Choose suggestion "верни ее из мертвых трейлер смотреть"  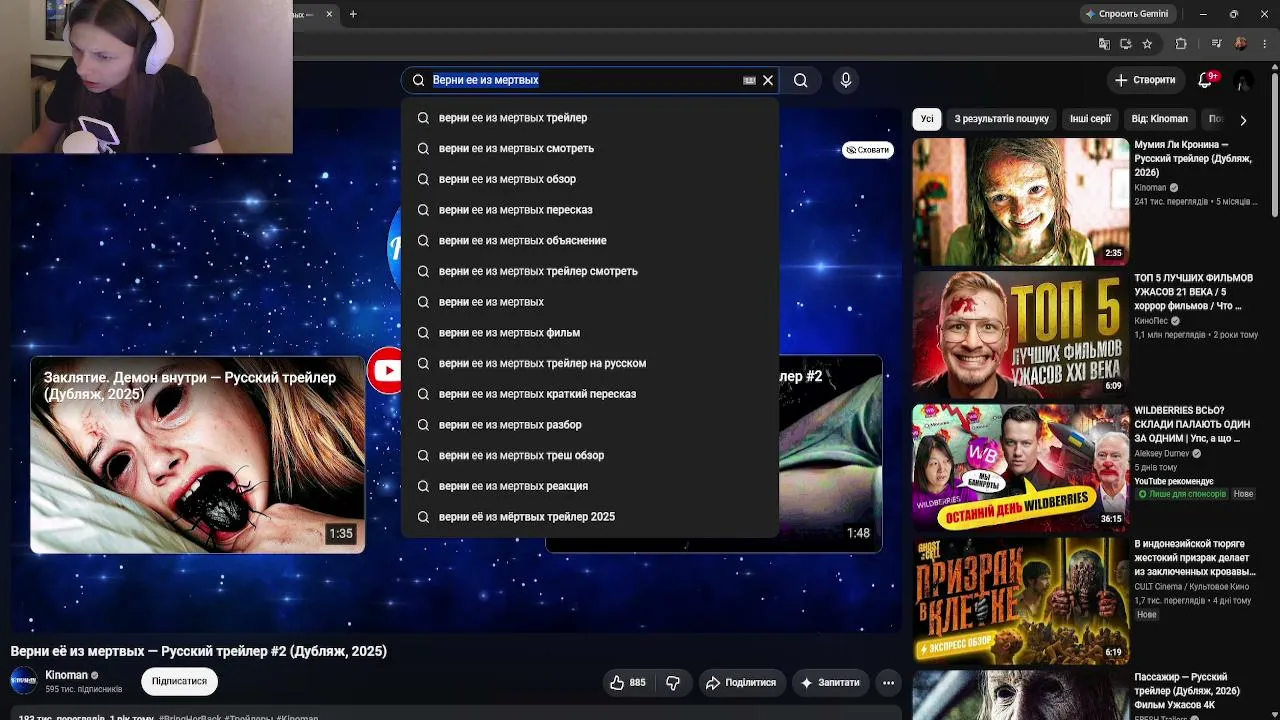590,271
